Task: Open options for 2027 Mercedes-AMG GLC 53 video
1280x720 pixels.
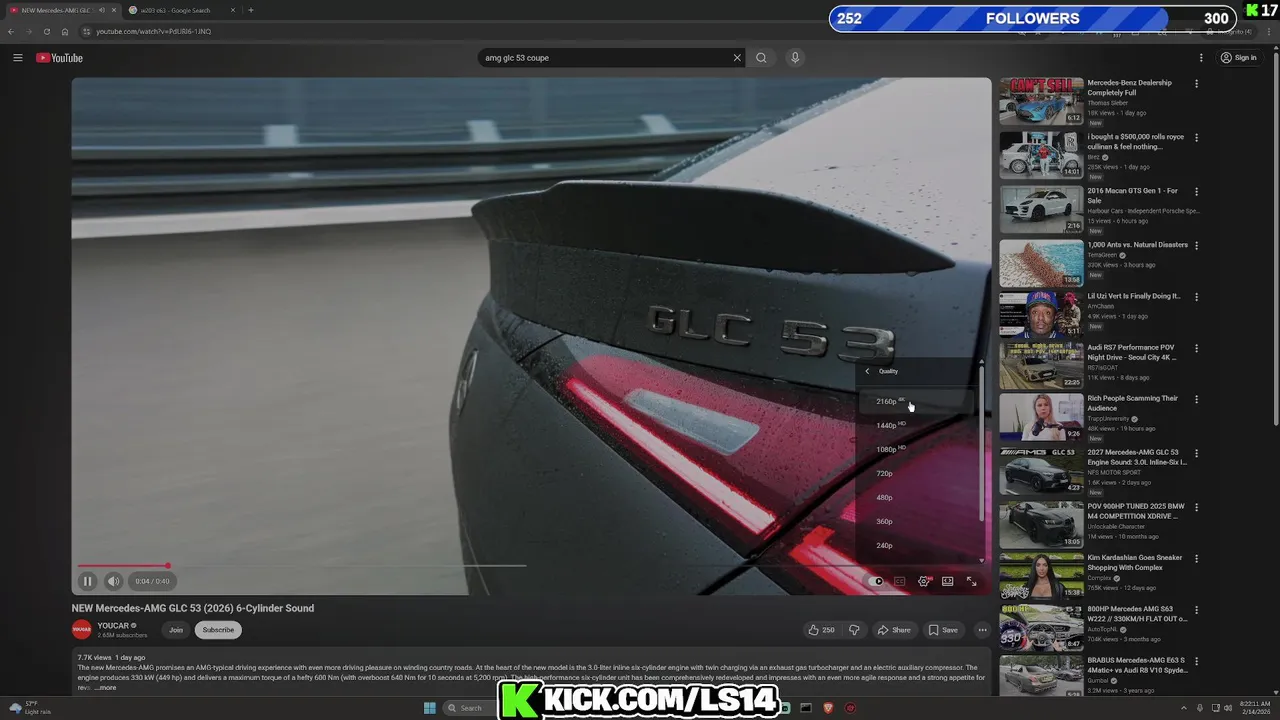Action: click(x=1196, y=455)
